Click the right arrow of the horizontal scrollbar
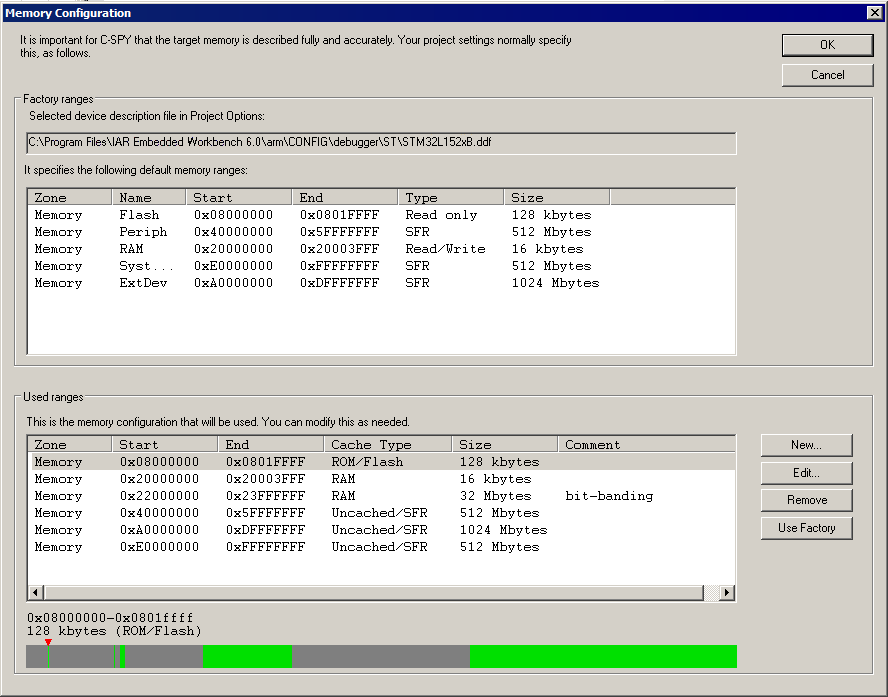 pos(727,593)
